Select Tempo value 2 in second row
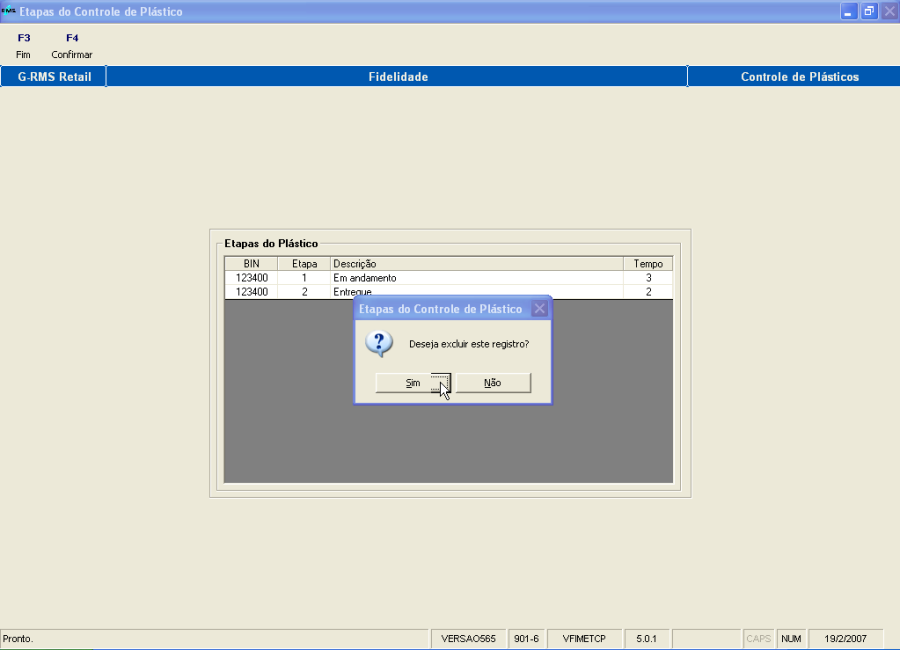 coord(648,292)
